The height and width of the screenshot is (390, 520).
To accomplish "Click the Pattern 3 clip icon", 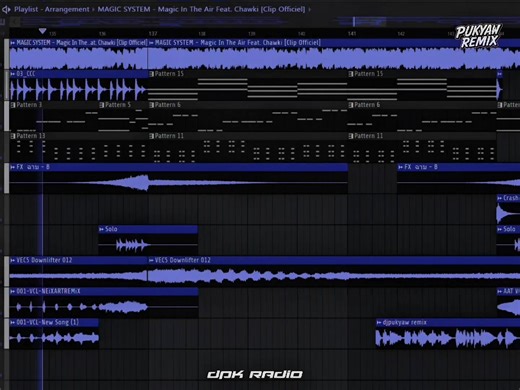I will (13, 105).
